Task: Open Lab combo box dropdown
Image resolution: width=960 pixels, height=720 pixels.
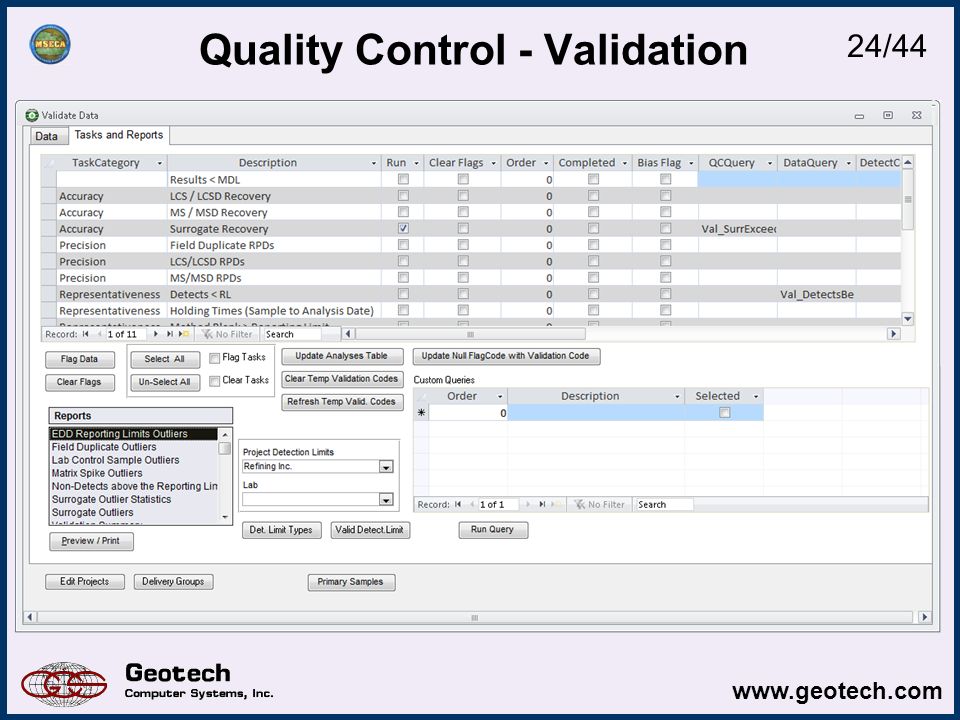Action: click(386, 500)
